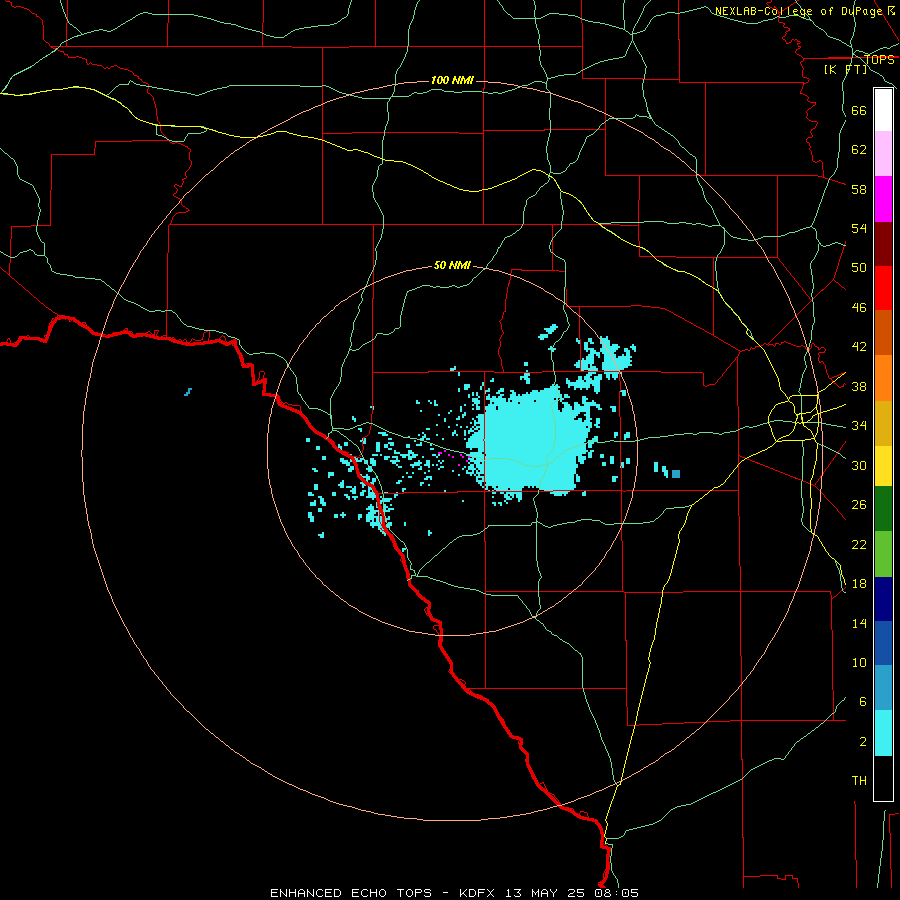This screenshot has height=900, width=900.
Task: Click the white swatch in the tops legend
Action: [x=883, y=110]
